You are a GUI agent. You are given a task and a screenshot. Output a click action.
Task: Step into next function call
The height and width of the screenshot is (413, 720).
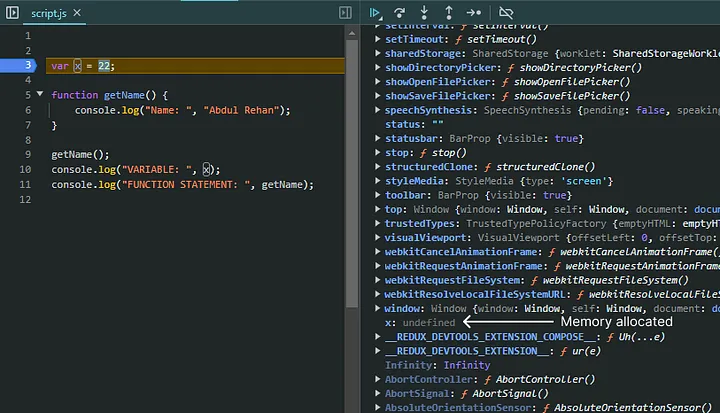pyautogui.click(x=425, y=12)
